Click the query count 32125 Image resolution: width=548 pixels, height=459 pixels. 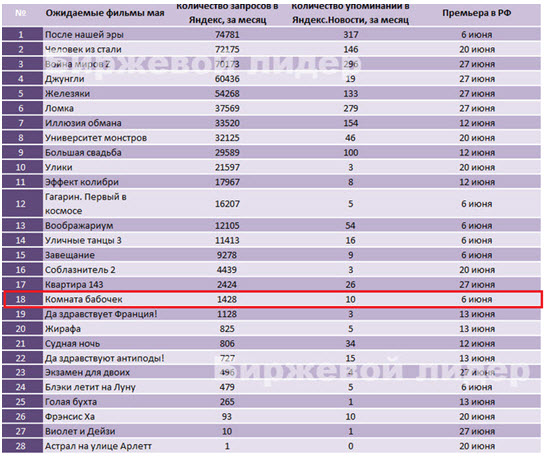pyautogui.click(x=227, y=138)
